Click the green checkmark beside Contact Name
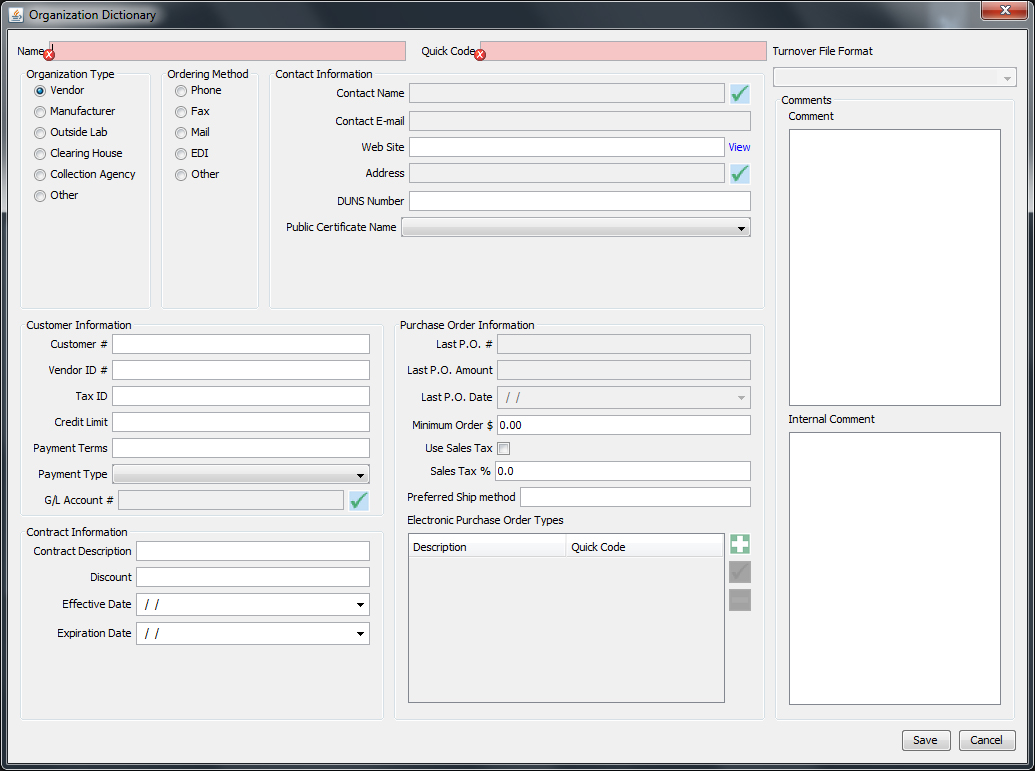The height and width of the screenshot is (771, 1035). tap(740, 94)
